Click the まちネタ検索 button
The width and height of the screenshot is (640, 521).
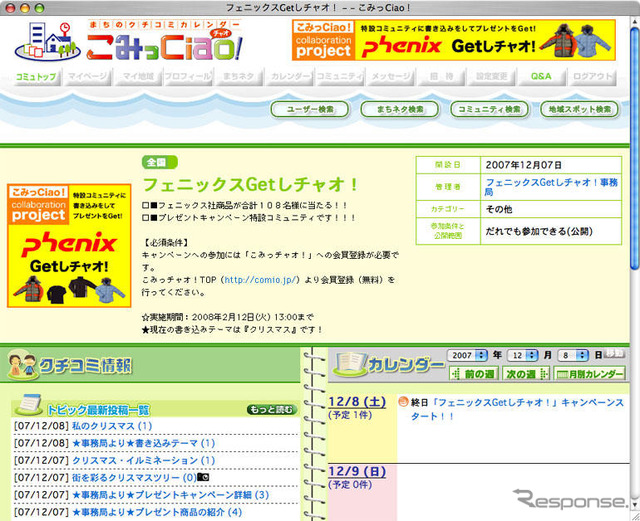coord(400,109)
